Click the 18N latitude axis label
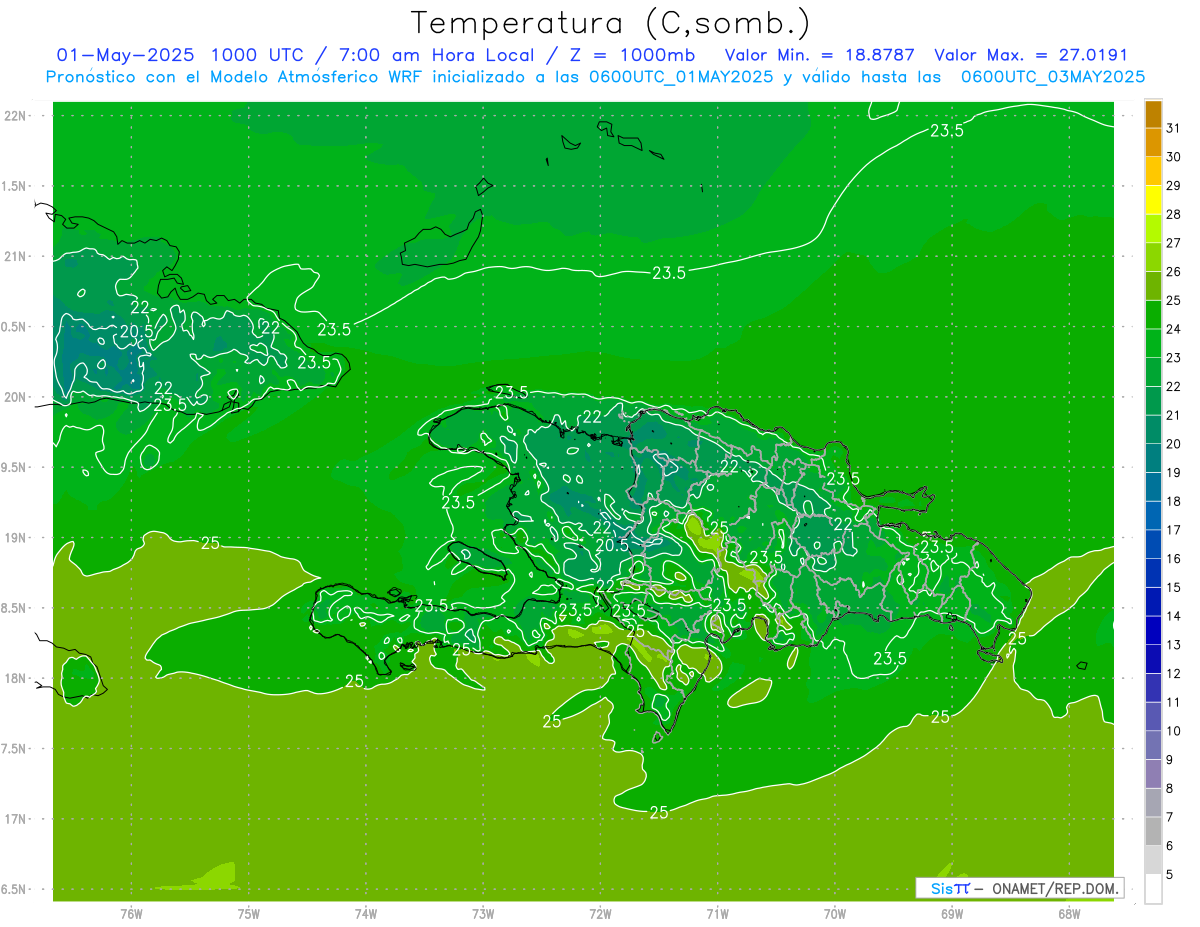Image resolution: width=1200 pixels, height=927 pixels. coord(16,678)
